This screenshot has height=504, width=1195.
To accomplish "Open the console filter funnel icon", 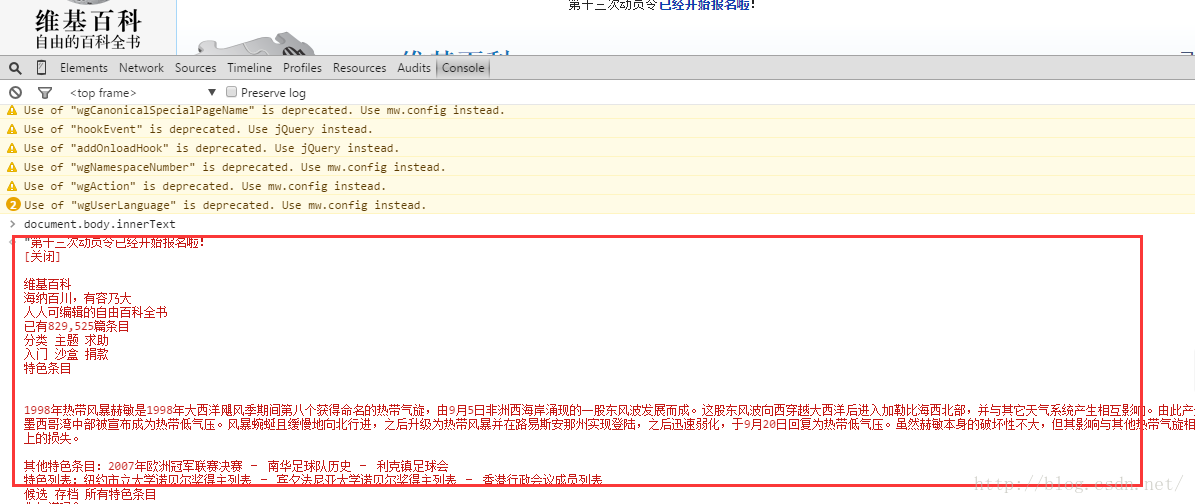I will click(45, 93).
